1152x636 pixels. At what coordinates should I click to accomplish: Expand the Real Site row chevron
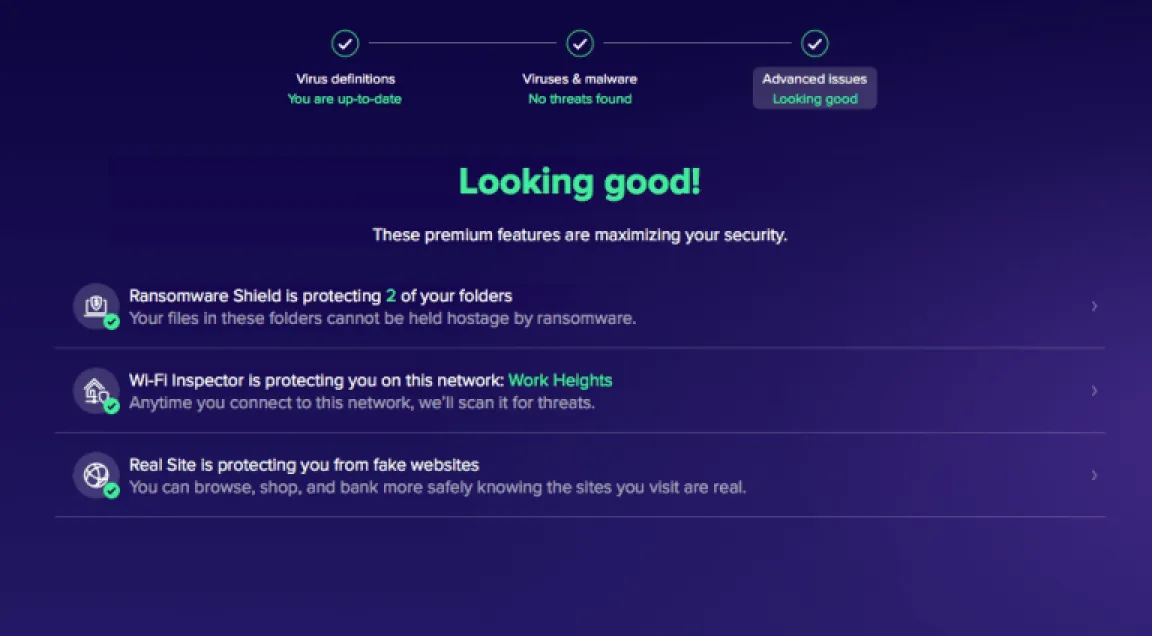[x=1094, y=475]
